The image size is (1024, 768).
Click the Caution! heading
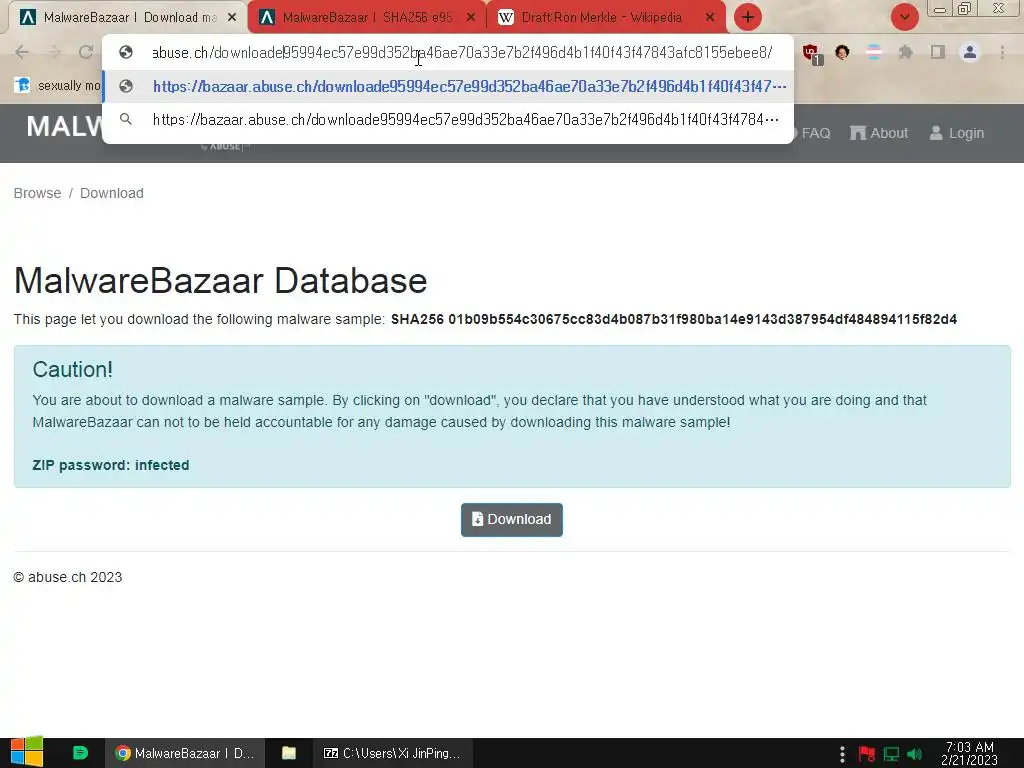(x=72, y=370)
